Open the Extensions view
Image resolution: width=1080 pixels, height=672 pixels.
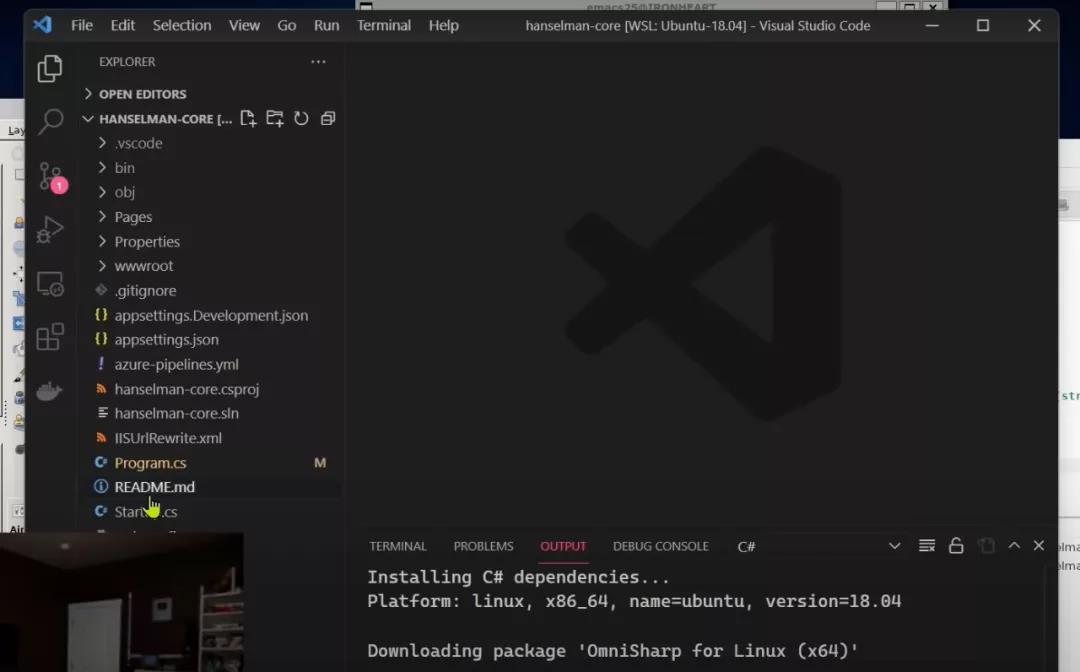50,337
